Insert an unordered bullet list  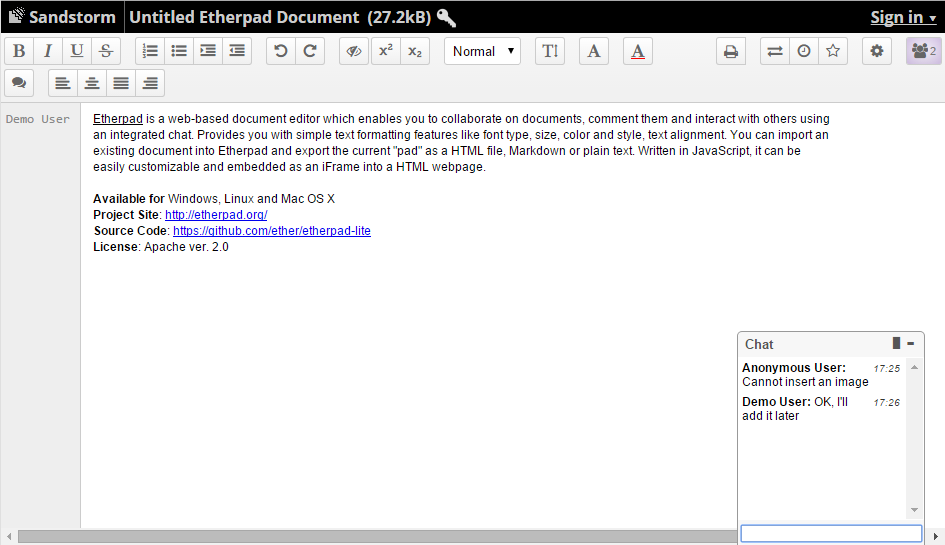(x=179, y=51)
